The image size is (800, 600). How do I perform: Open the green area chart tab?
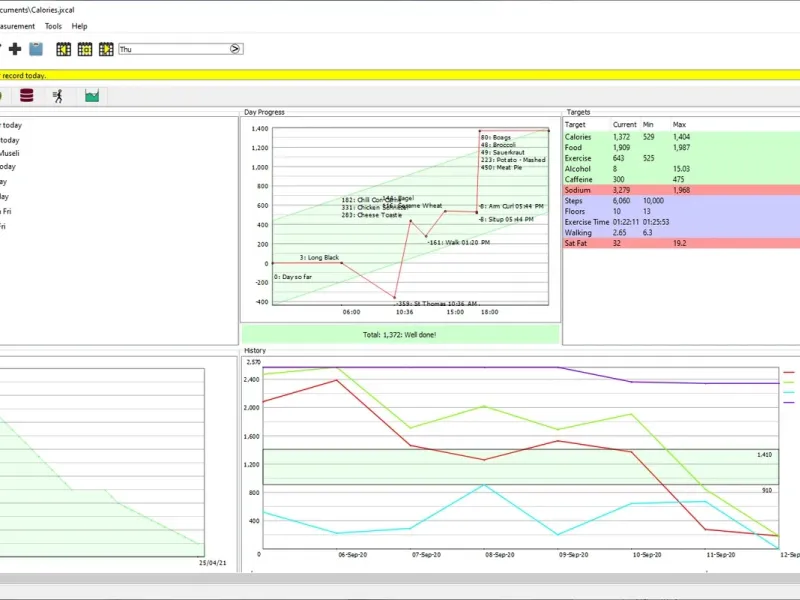pos(92,95)
